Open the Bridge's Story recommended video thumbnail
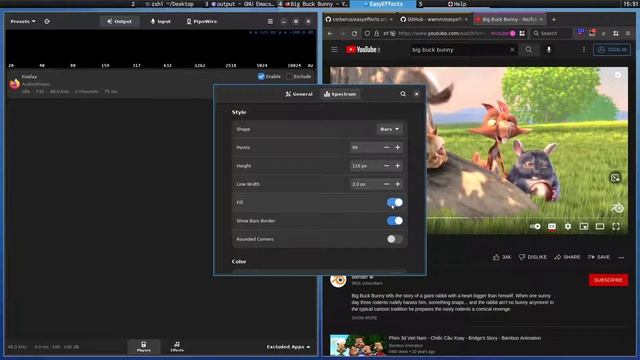The width and height of the screenshot is (640, 360). [x=357, y=345]
